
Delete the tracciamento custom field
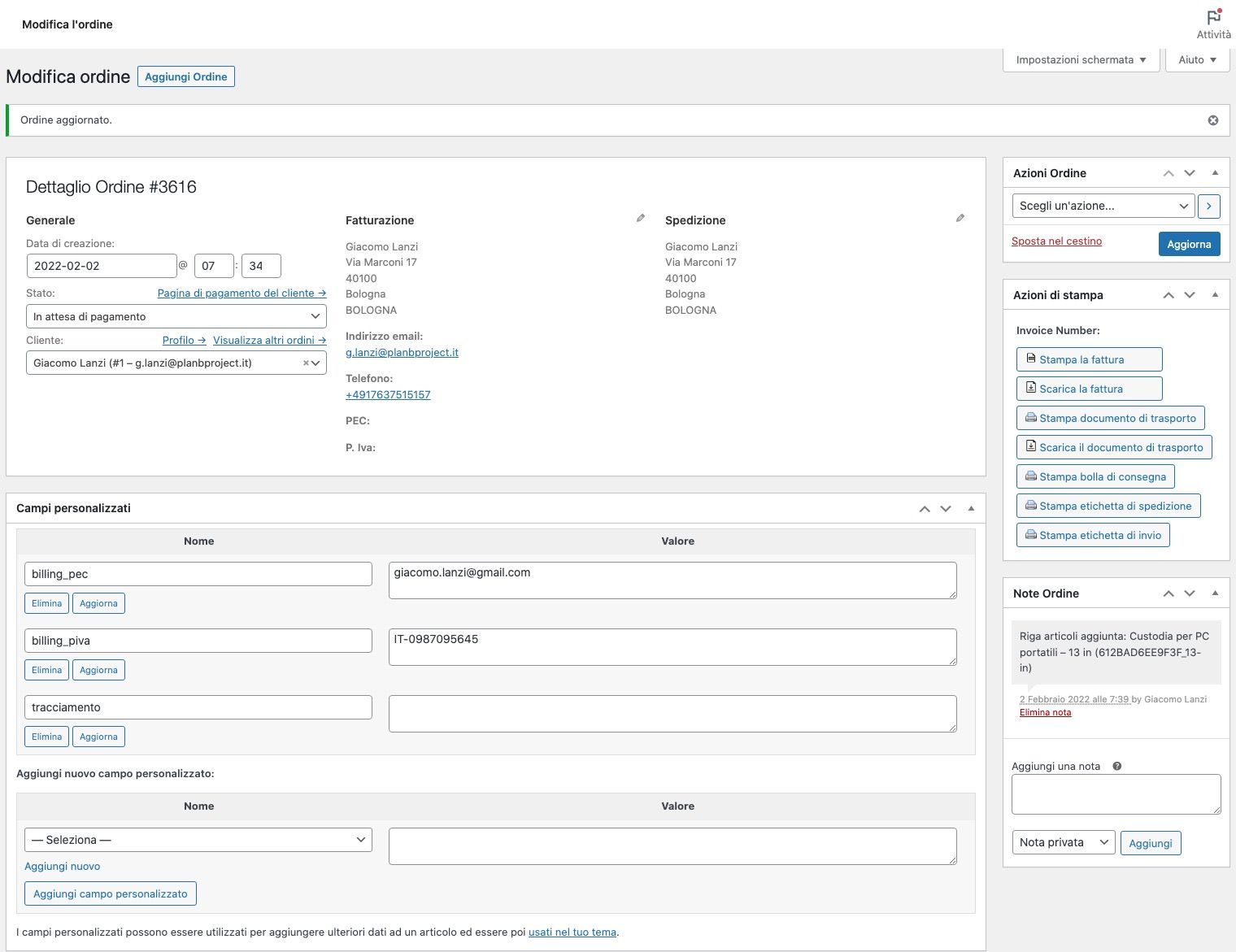(x=46, y=737)
